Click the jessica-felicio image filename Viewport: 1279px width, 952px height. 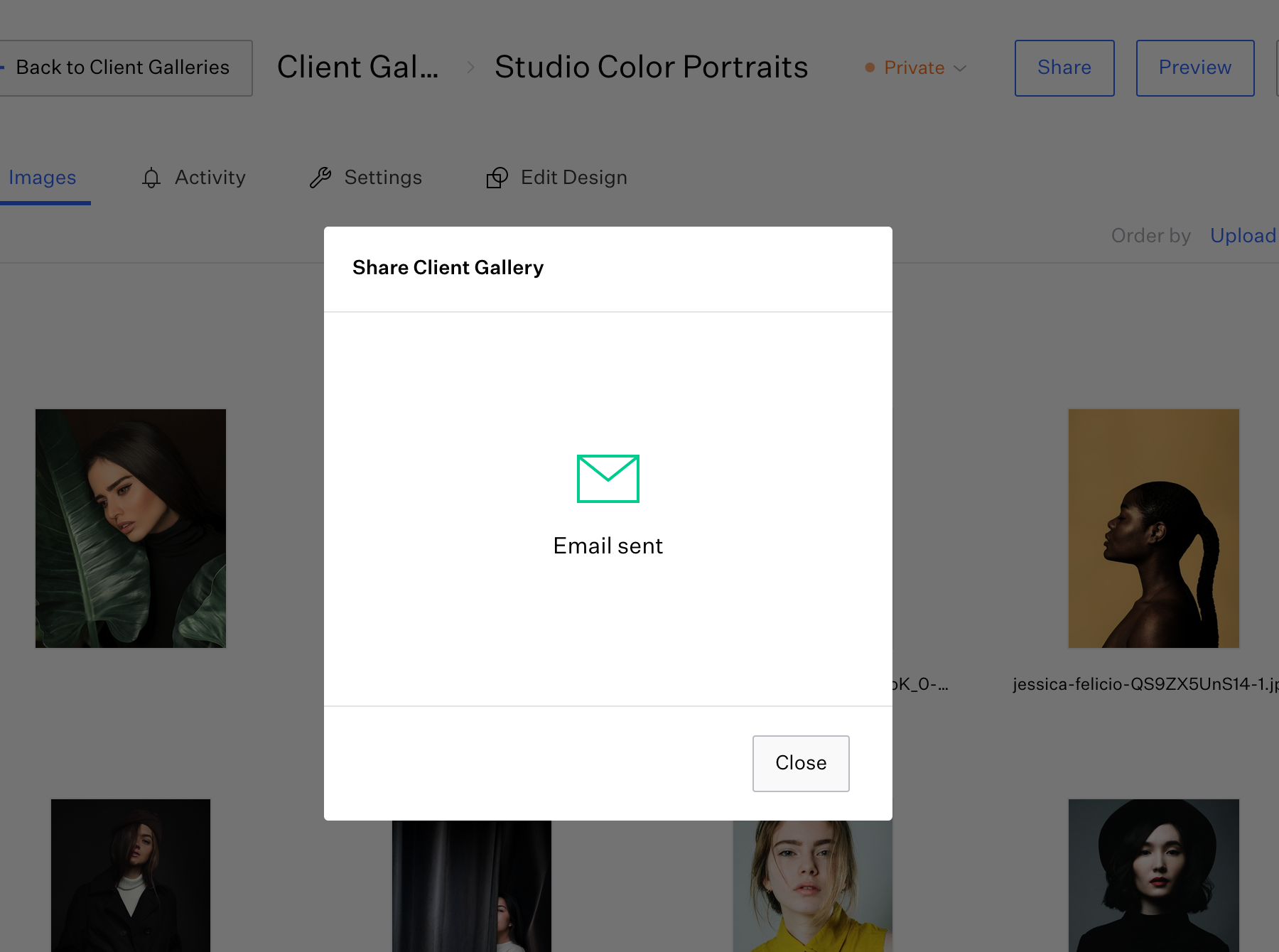click(x=1144, y=684)
